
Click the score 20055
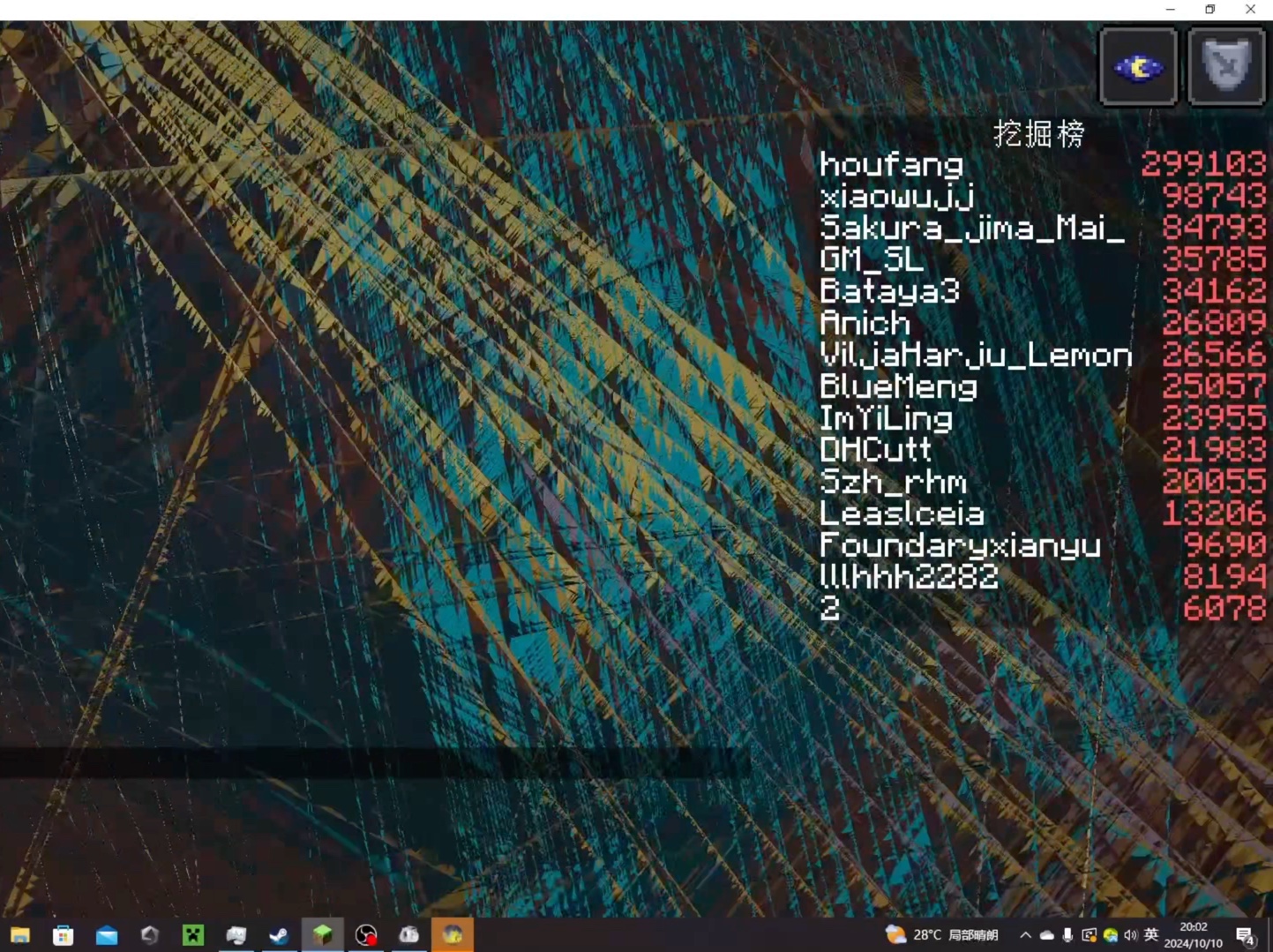[x=1214, y=482]
